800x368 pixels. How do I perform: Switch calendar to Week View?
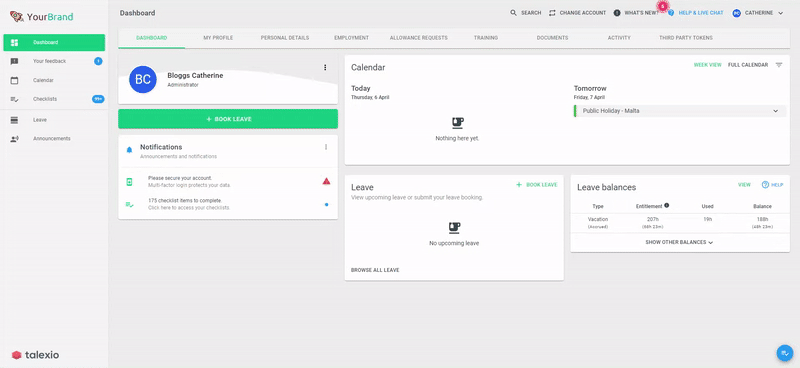pyautogui.click(x=708, y=65)
